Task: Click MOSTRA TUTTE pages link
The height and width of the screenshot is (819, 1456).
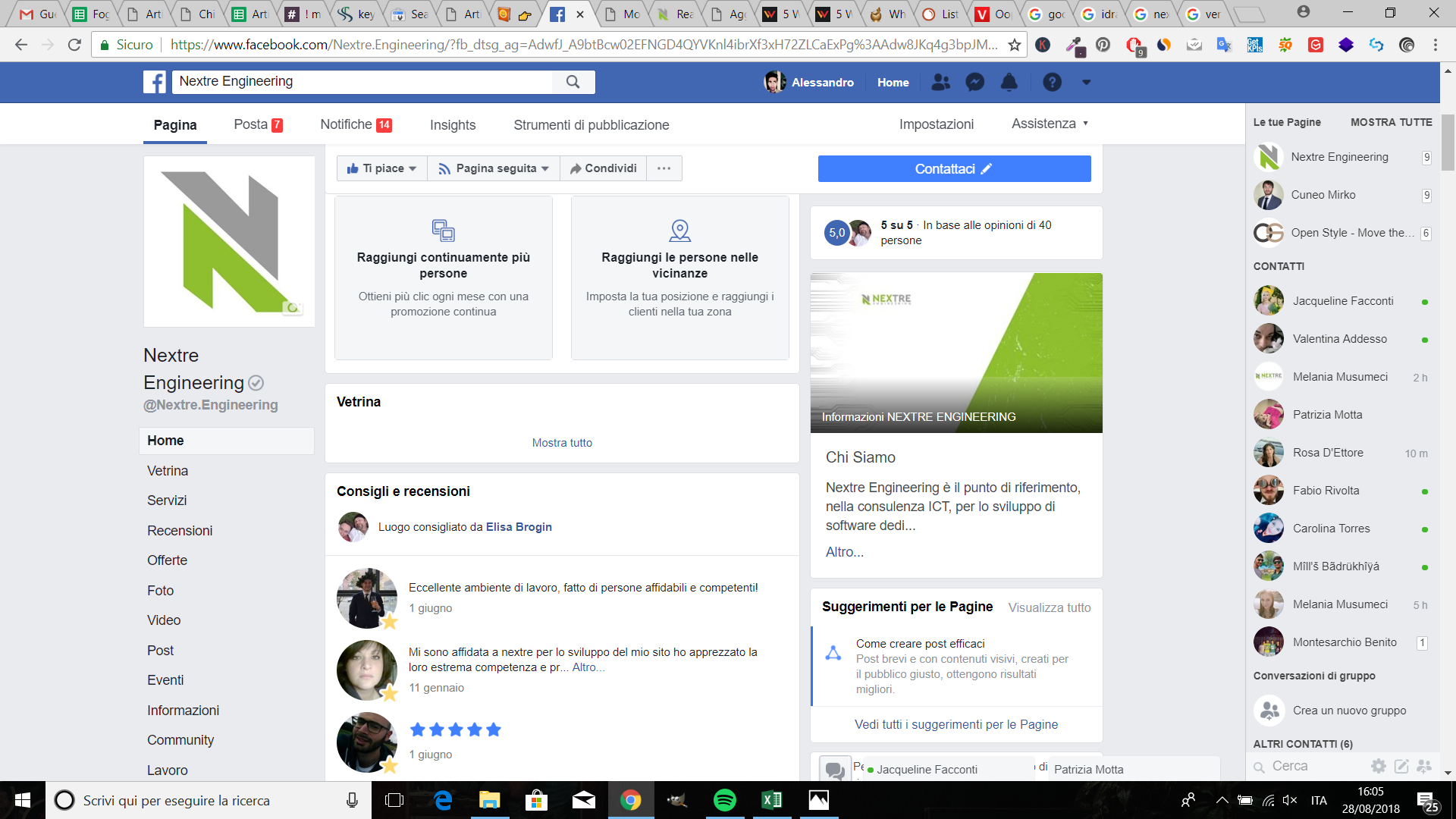Action: (1391, 122)
